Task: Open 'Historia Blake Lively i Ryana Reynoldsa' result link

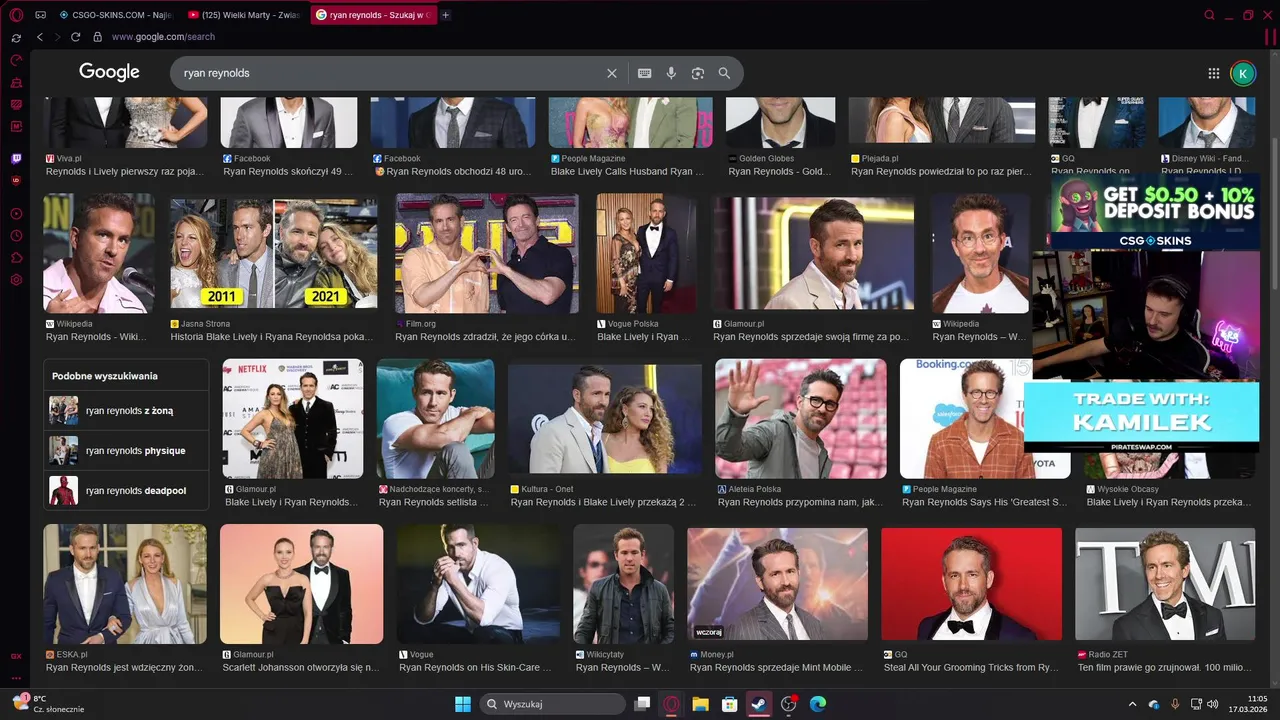Action: click(272, 337)
